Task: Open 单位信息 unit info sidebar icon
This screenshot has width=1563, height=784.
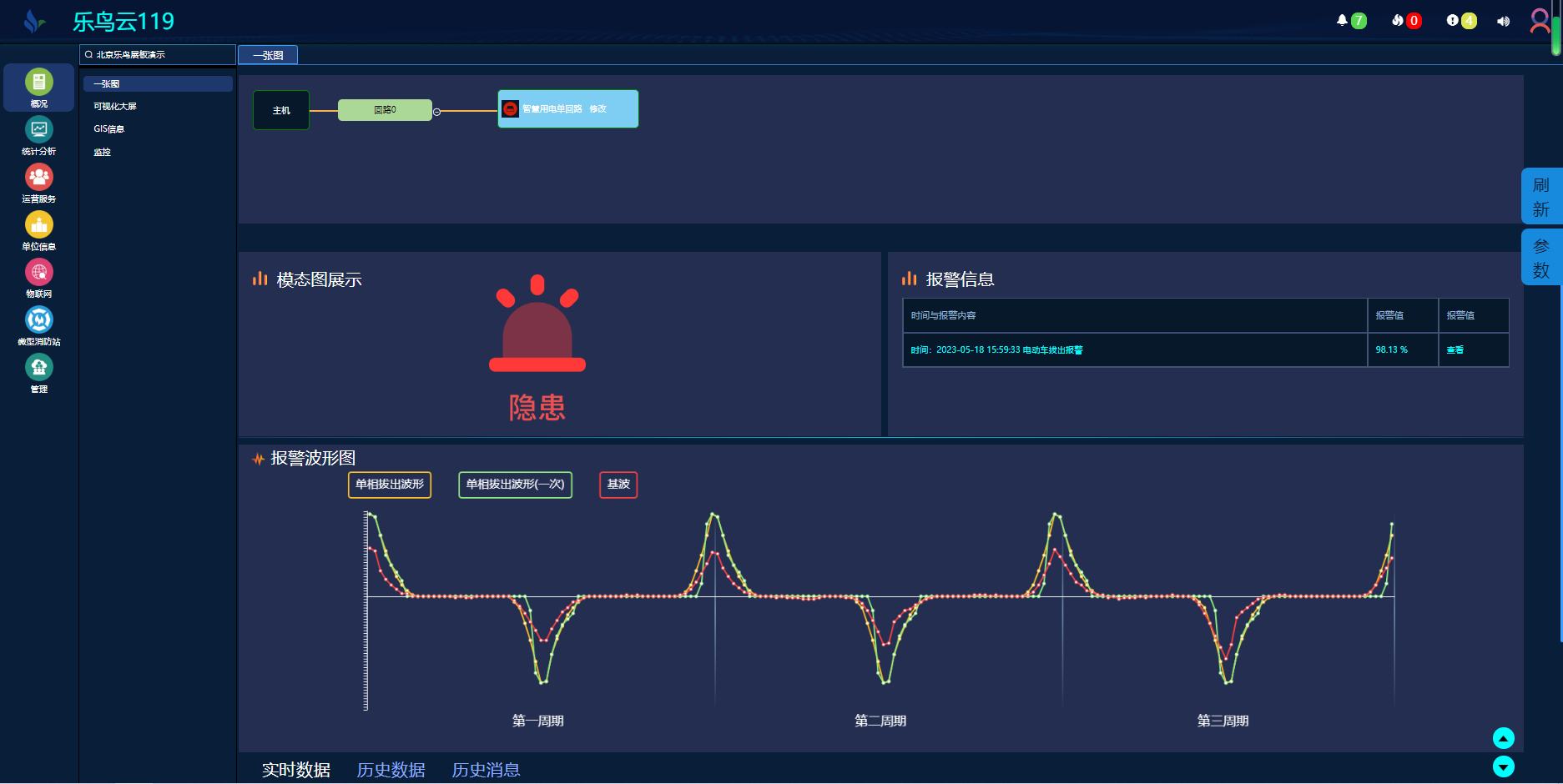Action: (x=39, y=225)
